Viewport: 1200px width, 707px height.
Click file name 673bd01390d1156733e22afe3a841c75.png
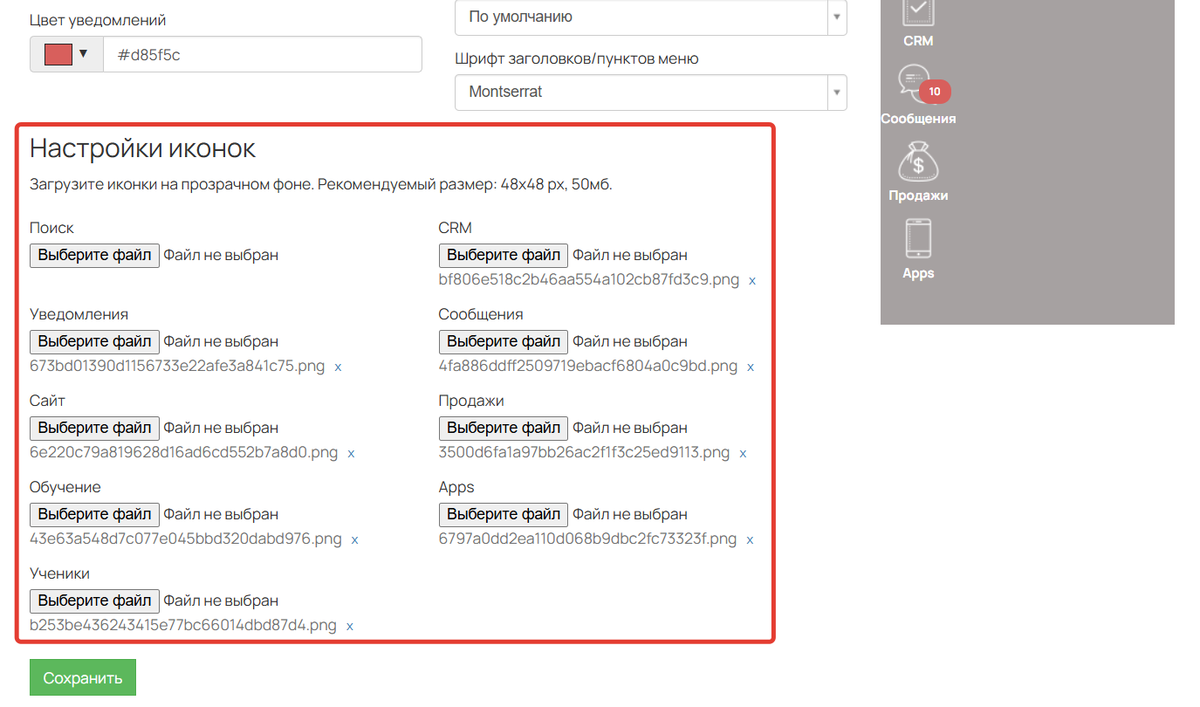pyautogui.click(x=178, y=367)
